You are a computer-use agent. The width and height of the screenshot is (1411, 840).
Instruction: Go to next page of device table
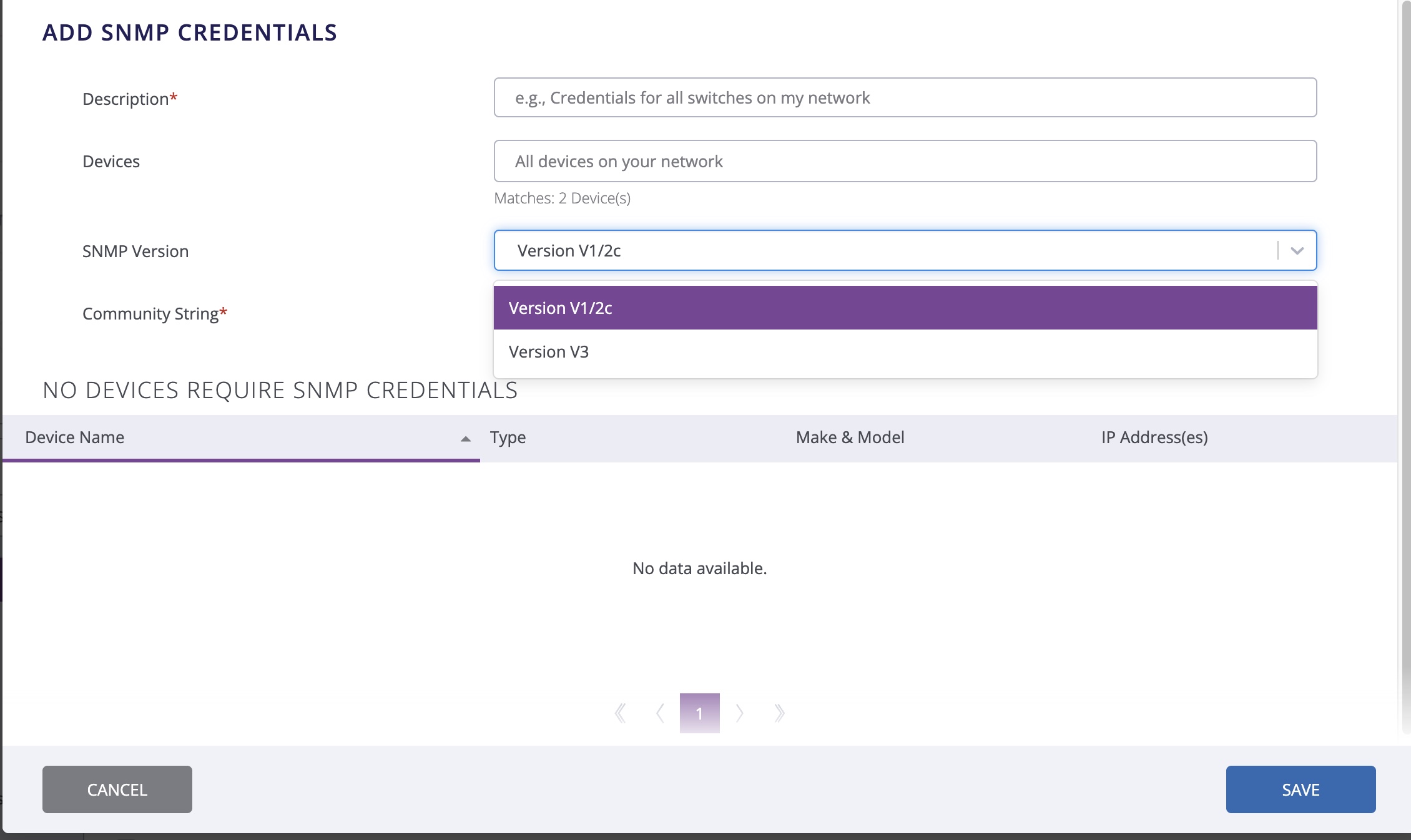click(x=740, y=713)
